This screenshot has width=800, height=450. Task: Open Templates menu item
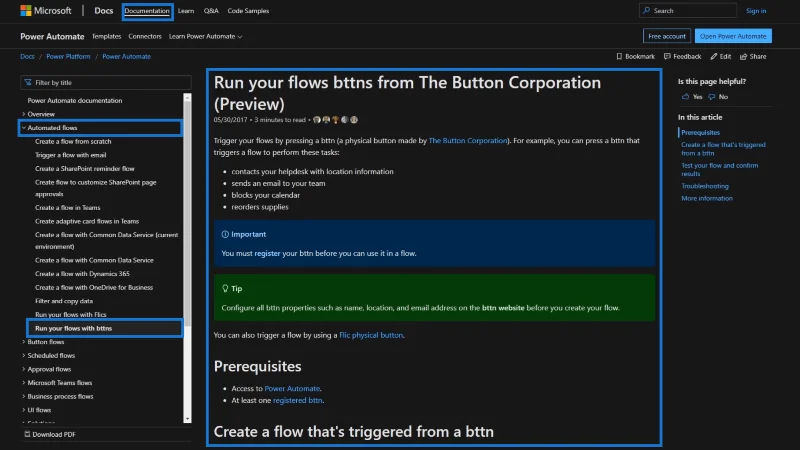(106, 36)
